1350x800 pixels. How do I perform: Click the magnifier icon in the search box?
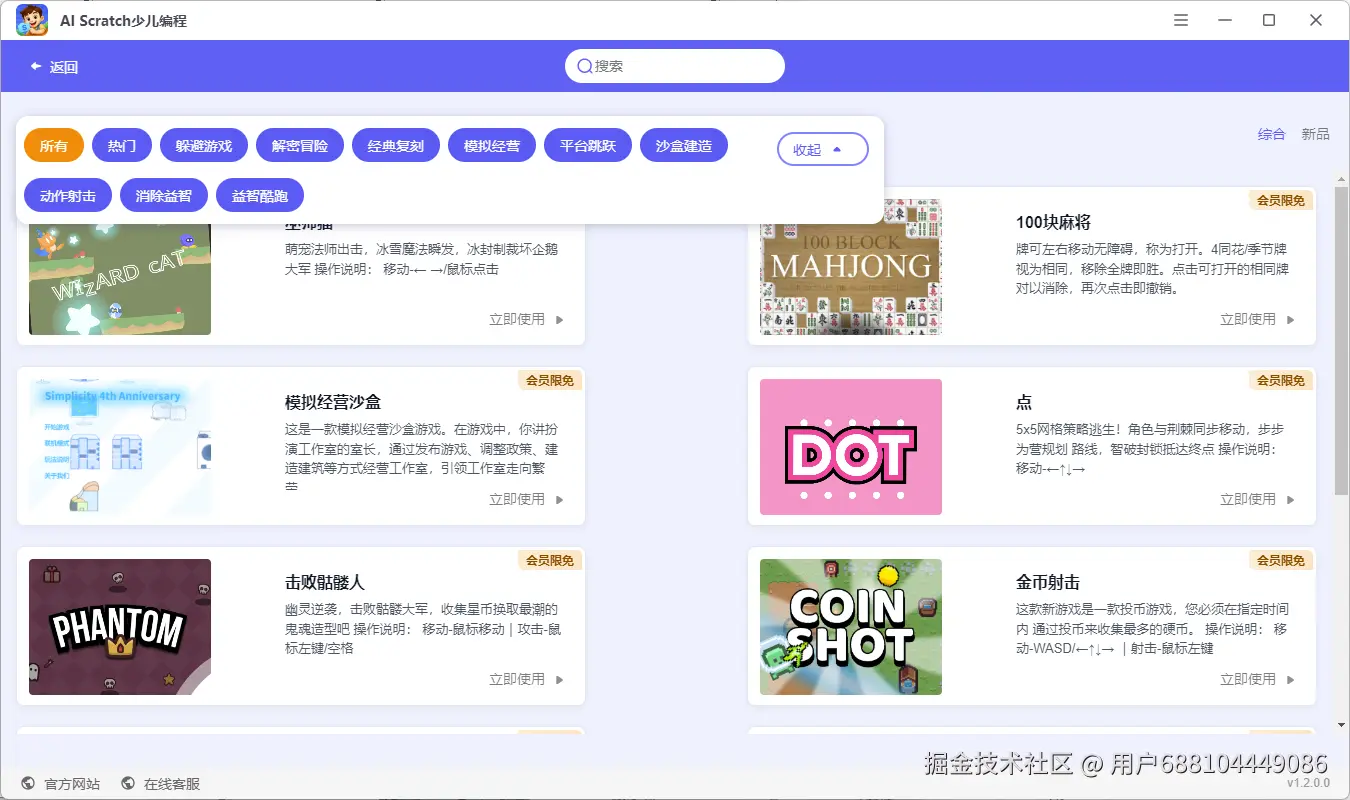click(585, 66)
